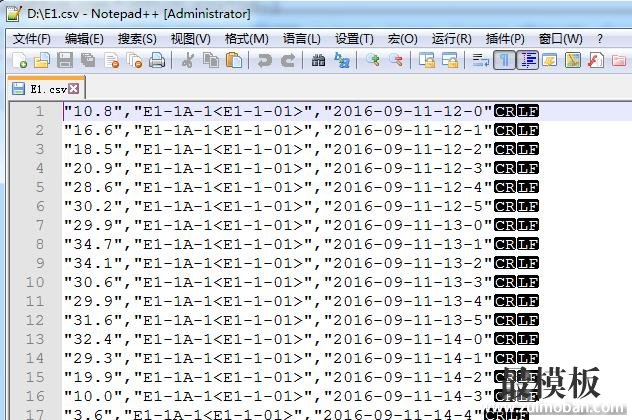Click the value "31.6" on line 12
This screenshot has width=632, height=420.
tap(93, 320)
